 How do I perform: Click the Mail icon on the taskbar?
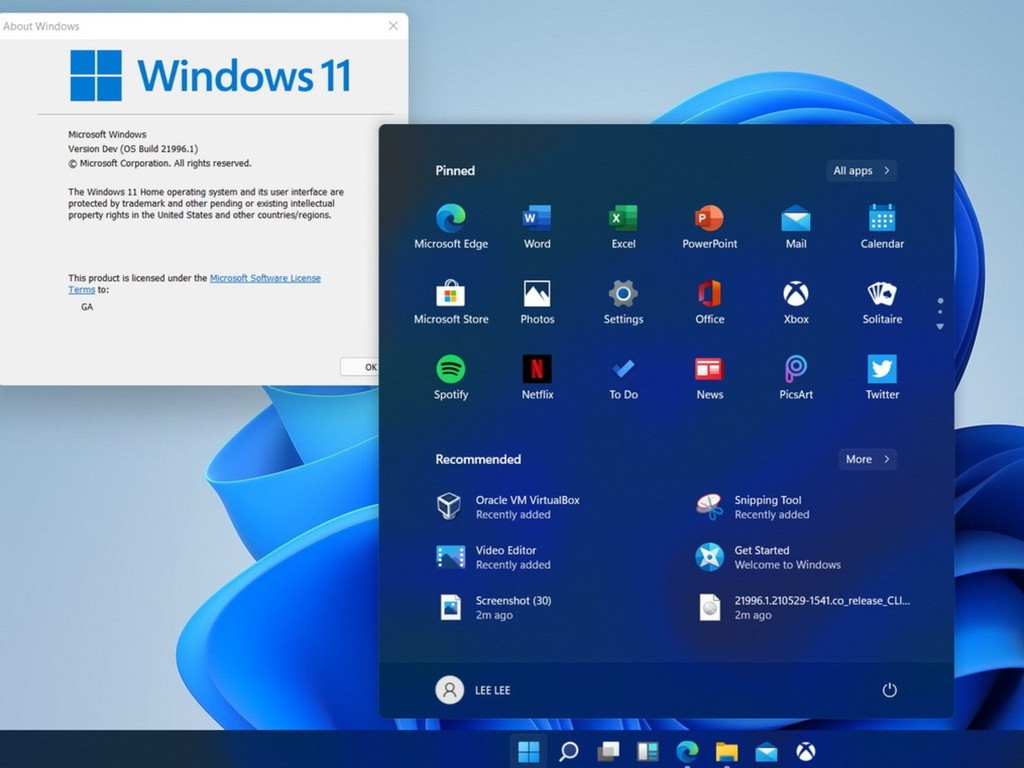tap(766, 752)
